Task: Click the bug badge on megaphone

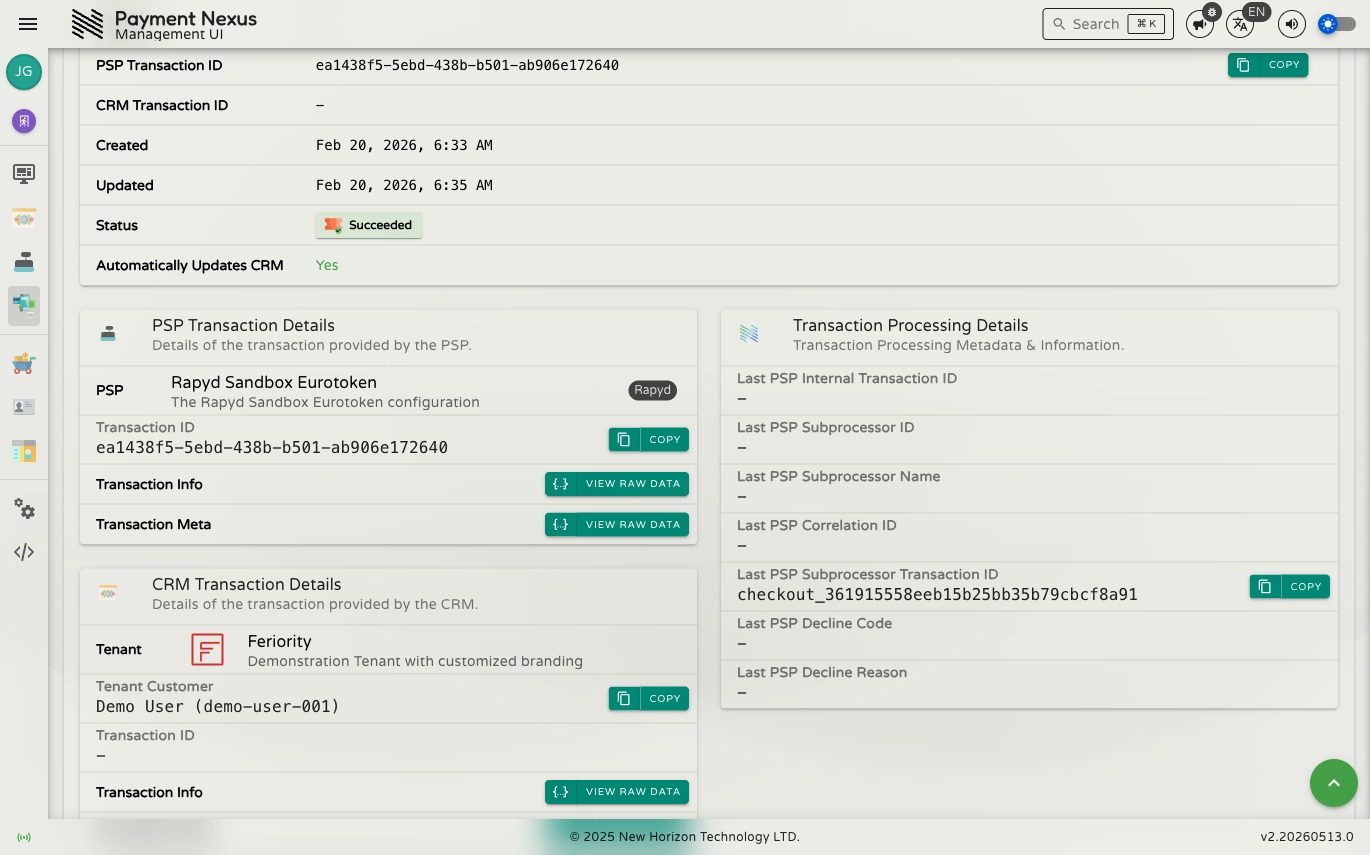Action: click(x=1212, y=12)
